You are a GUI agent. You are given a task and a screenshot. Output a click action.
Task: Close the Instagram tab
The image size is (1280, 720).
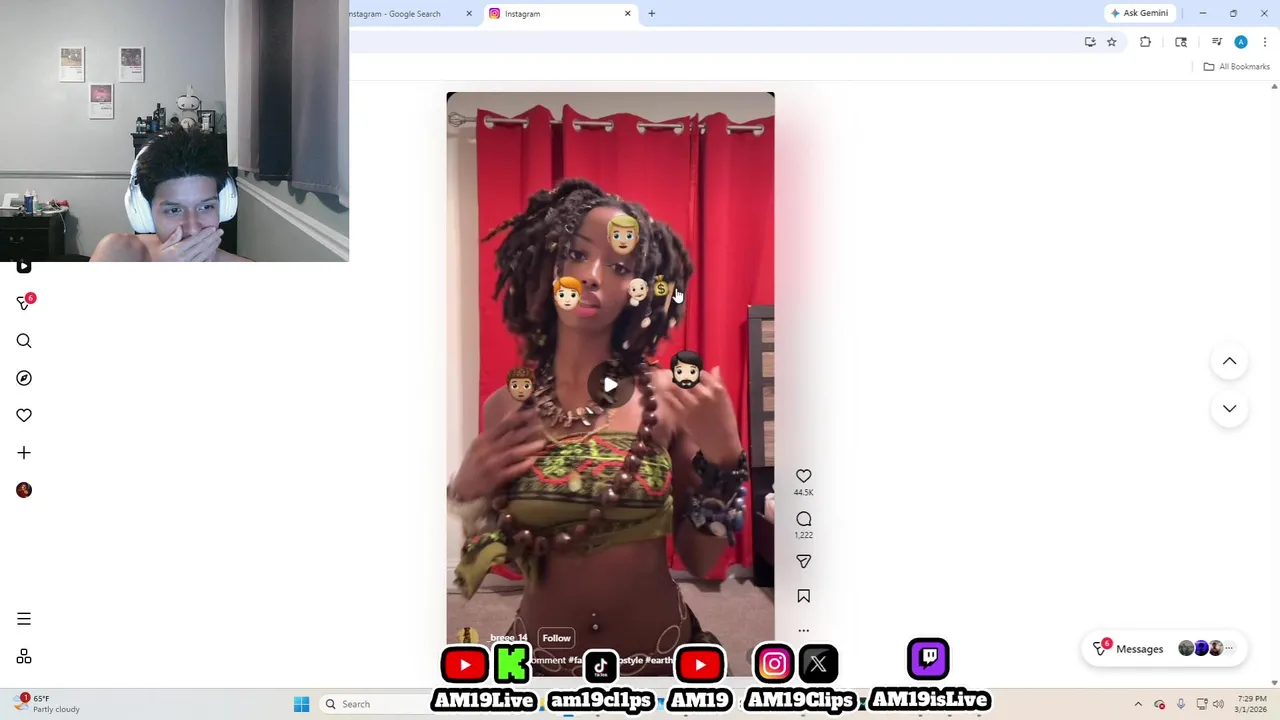[628, 14]
